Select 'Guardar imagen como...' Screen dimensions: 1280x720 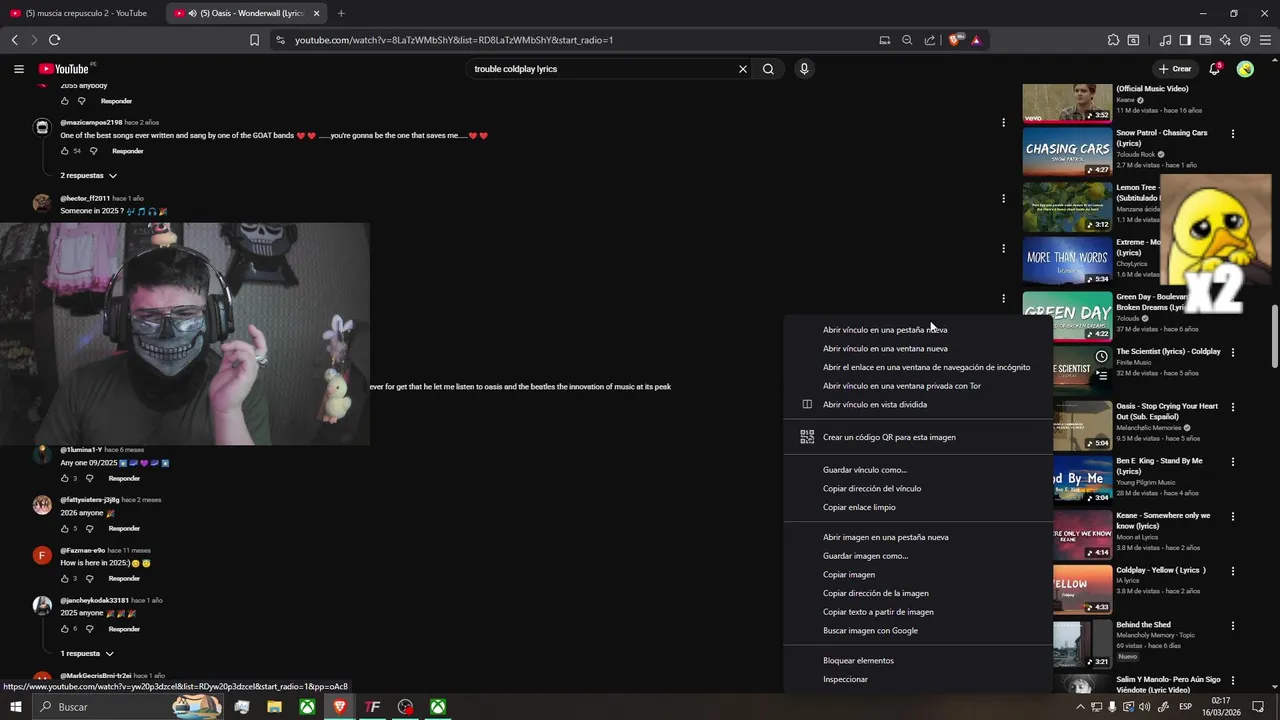click(x=917, y=556)
